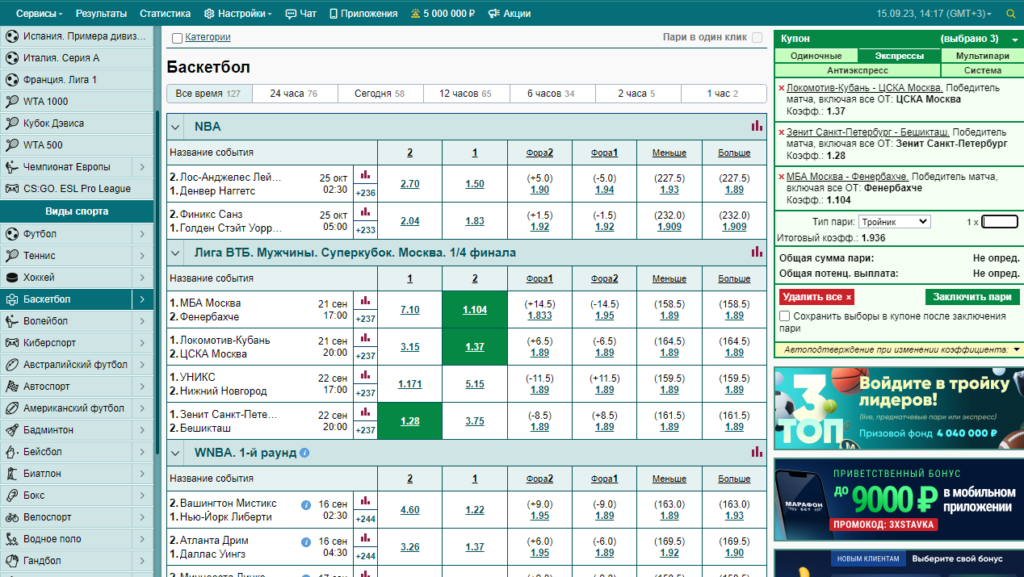1024x577 pixels.
Task: Switch to Одиночные coupon tab
Action: [x=816, y=56]
